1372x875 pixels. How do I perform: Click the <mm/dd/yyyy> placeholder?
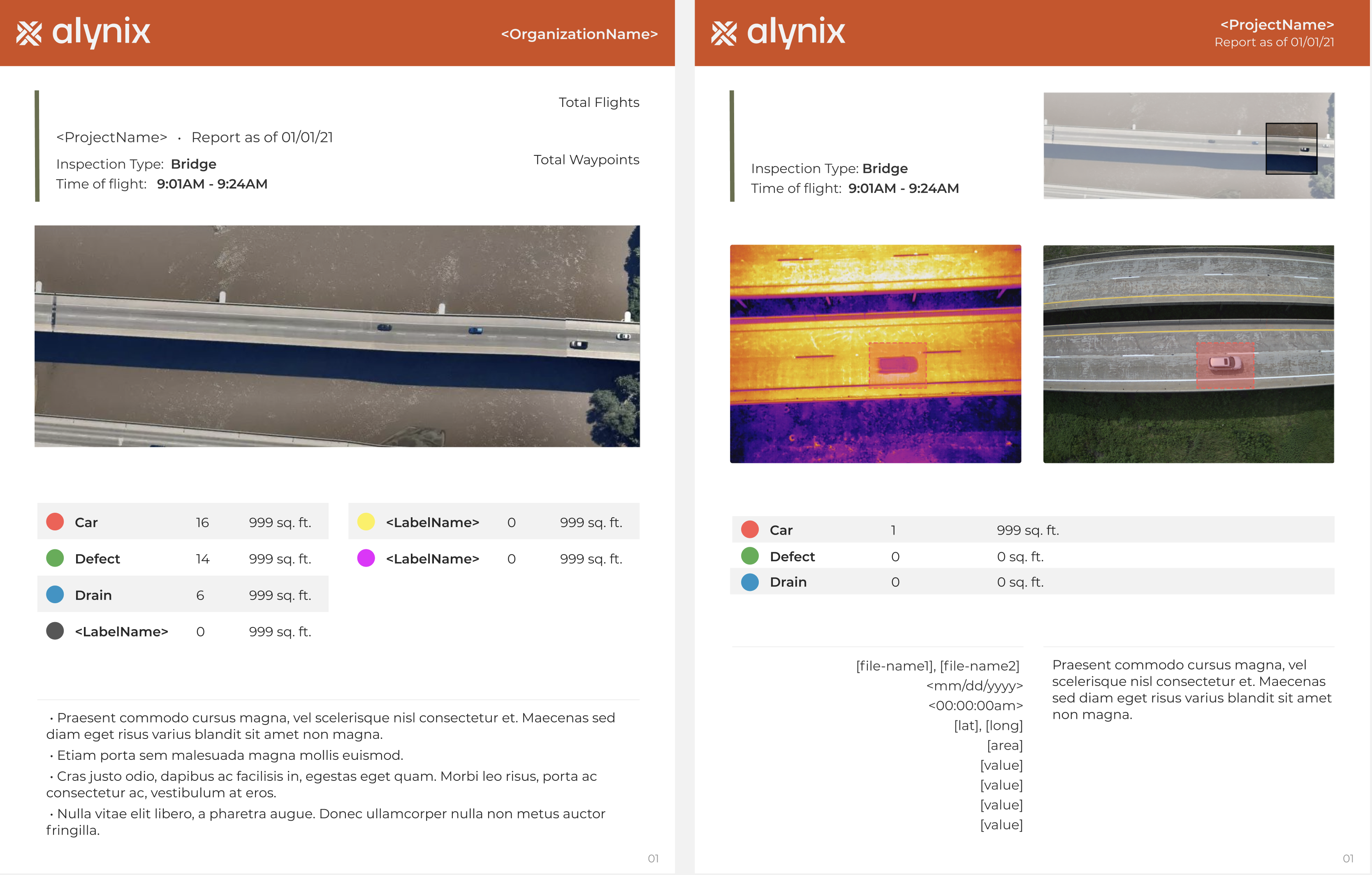click(974, 686)
